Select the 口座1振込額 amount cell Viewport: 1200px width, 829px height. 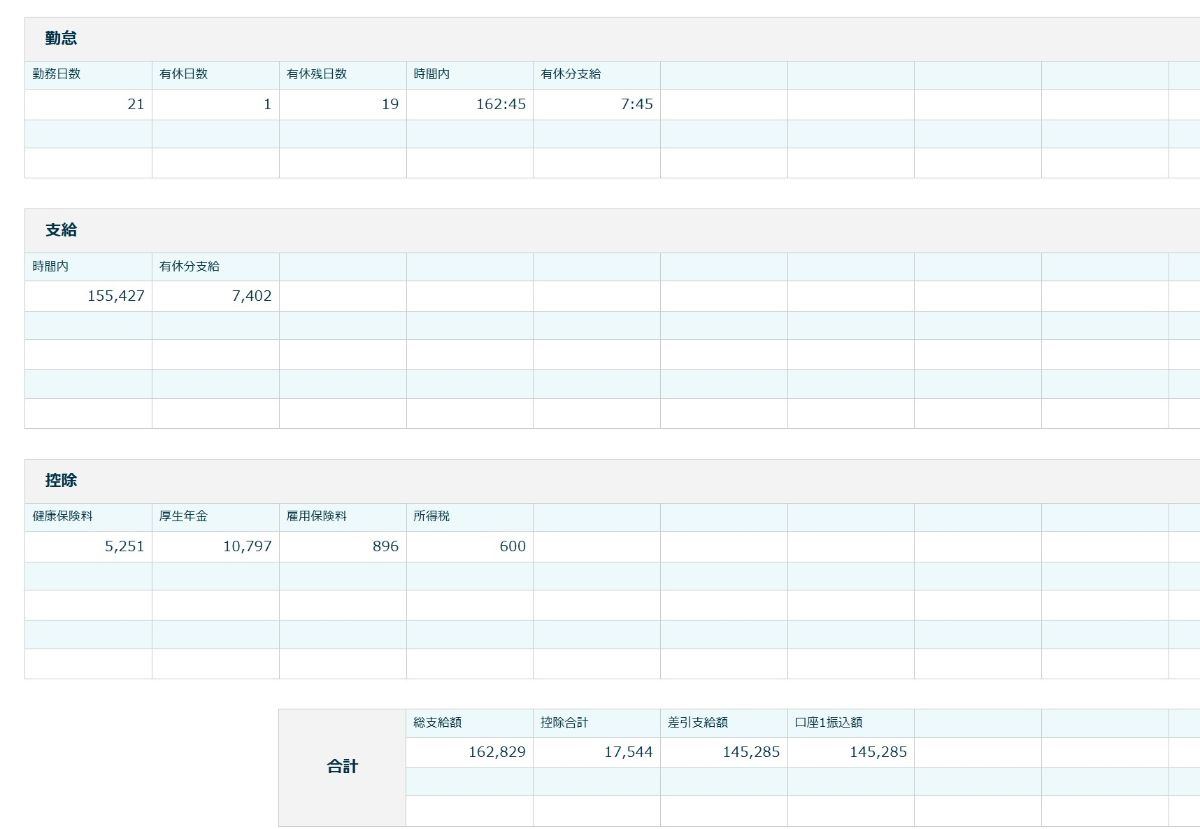[850, 752]
